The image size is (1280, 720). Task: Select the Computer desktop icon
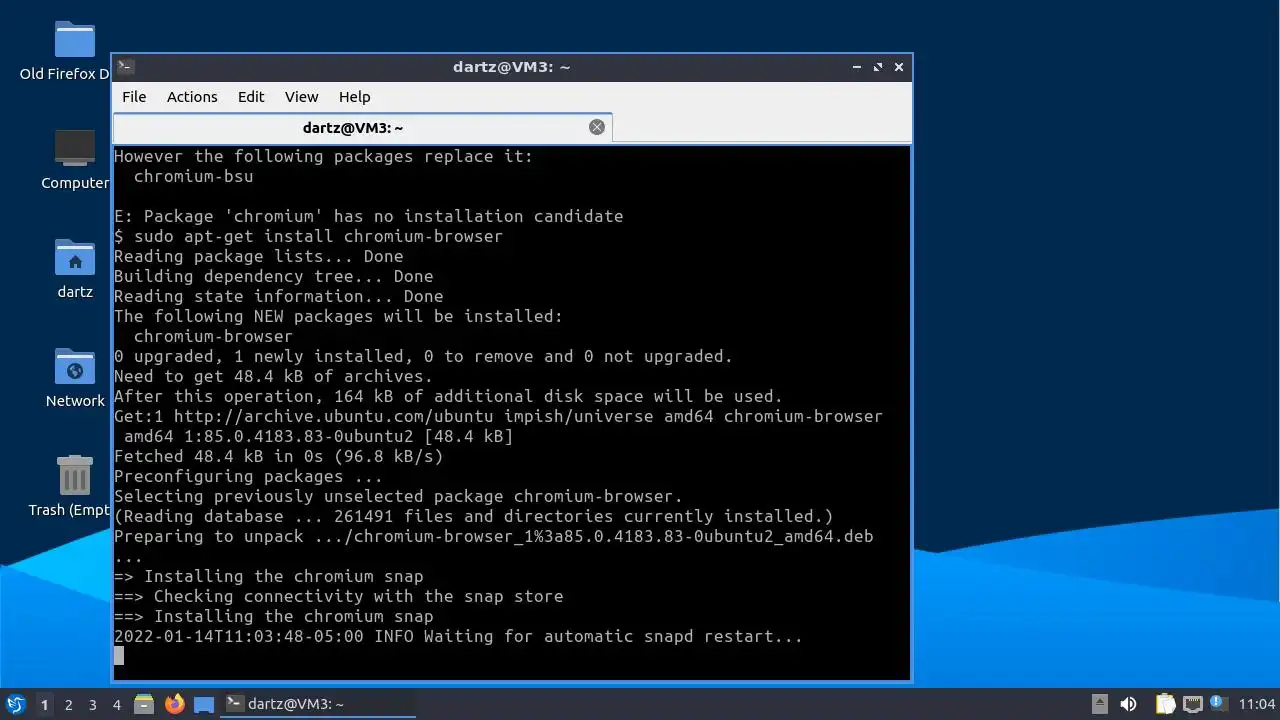tap(75, 160)
